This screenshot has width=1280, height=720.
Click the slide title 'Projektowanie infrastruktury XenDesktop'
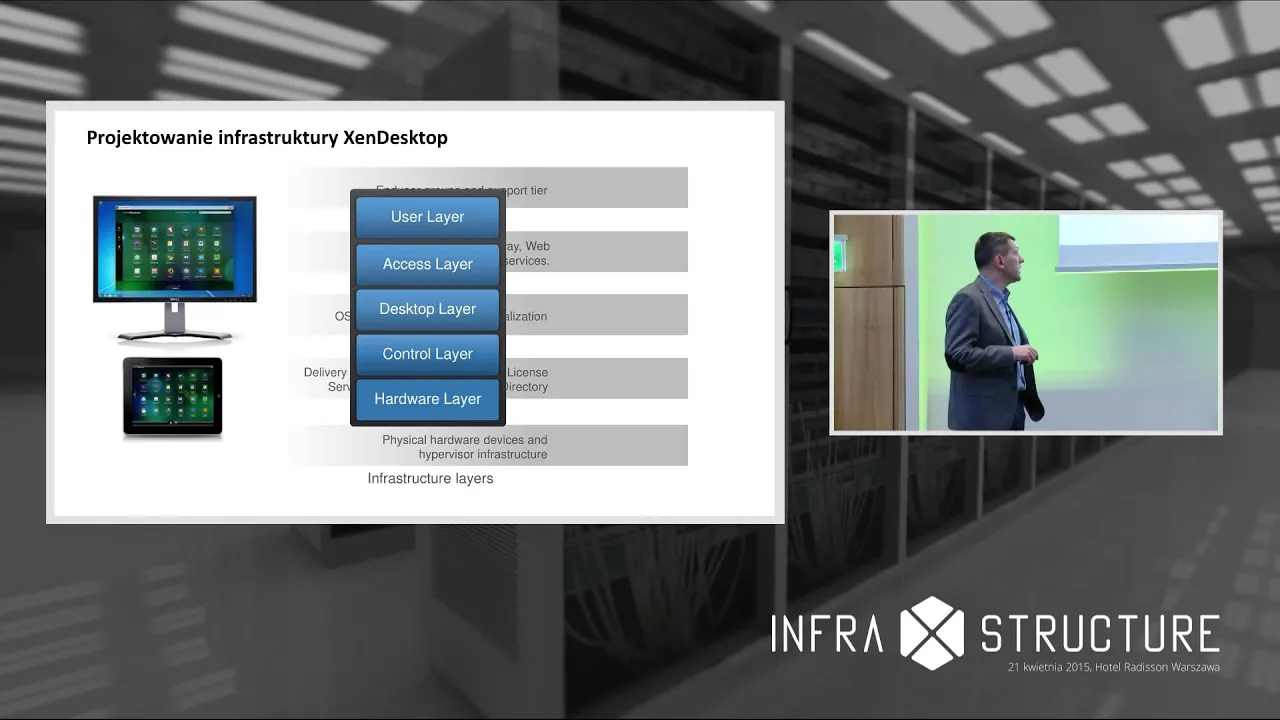(267, 138)
